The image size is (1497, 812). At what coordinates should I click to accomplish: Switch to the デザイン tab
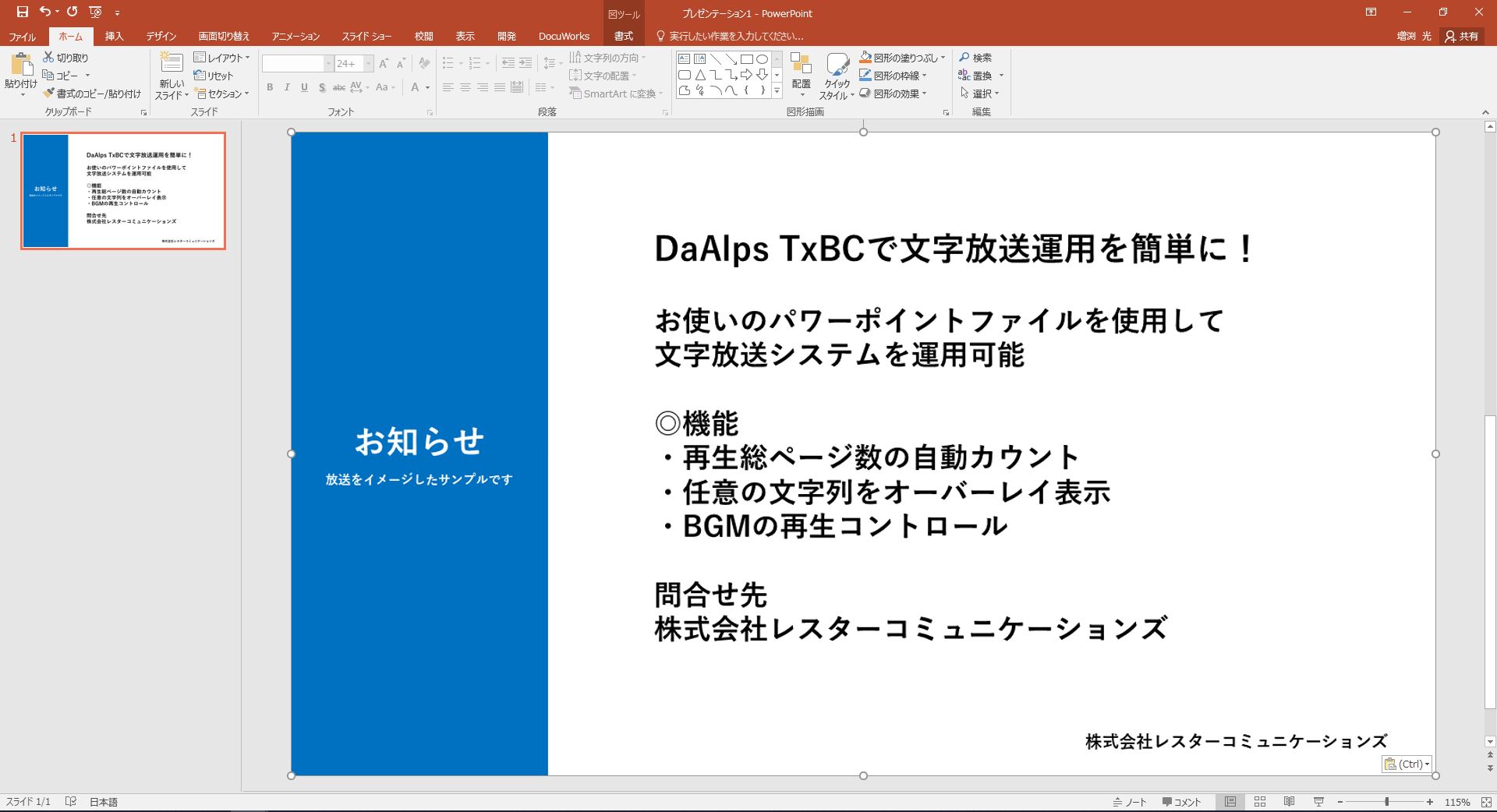pyautogui.click(x=161, y=36)
